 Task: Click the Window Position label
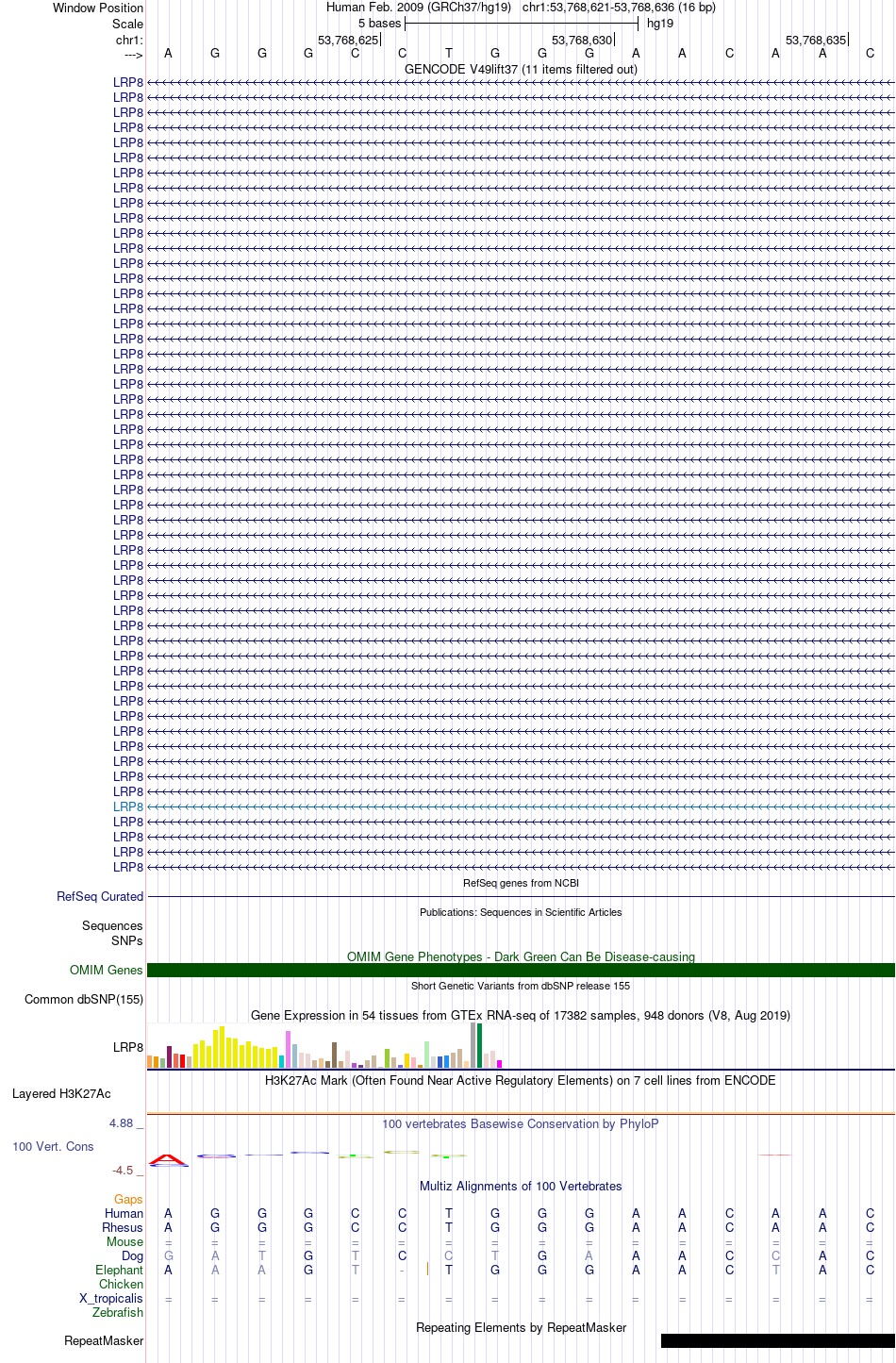tap(98, 8)
